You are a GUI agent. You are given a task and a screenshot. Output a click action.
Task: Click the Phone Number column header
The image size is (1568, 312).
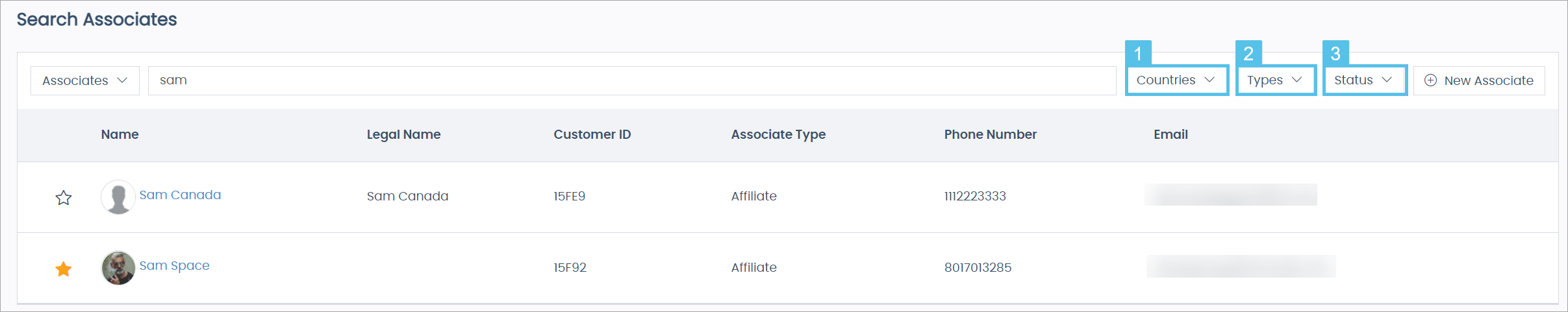(990, 135)
